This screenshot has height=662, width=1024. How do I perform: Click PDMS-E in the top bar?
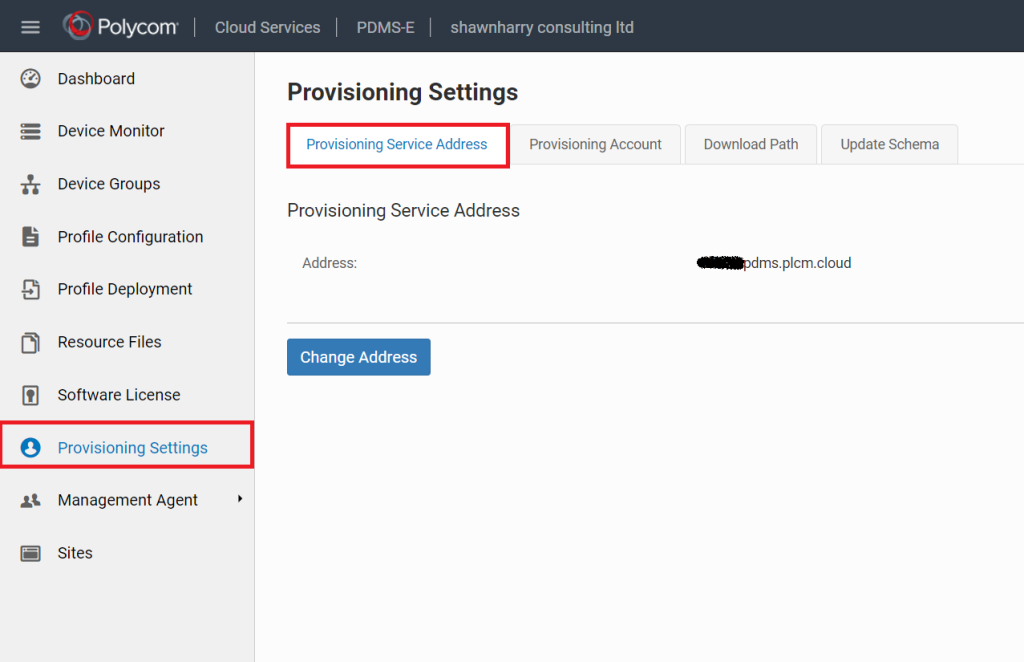(x=385, y=27)
